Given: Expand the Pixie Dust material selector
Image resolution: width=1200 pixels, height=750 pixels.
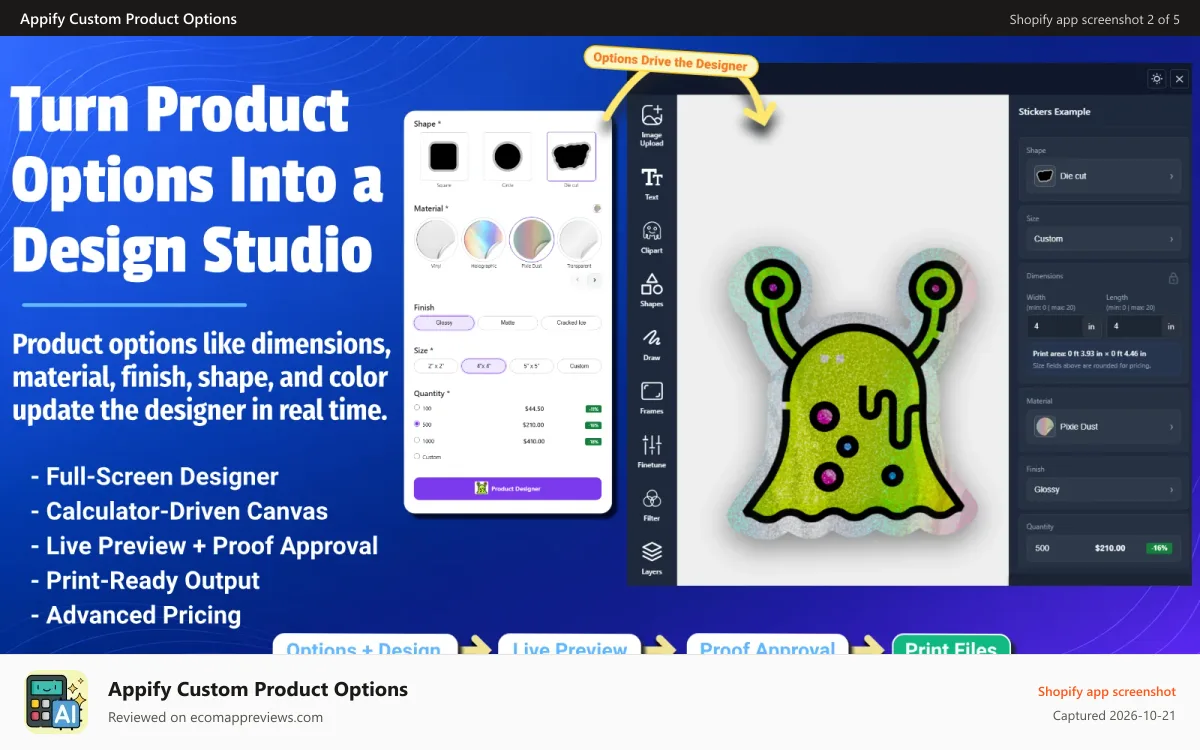Looking at the screenshot, I should pos(1104,426).
